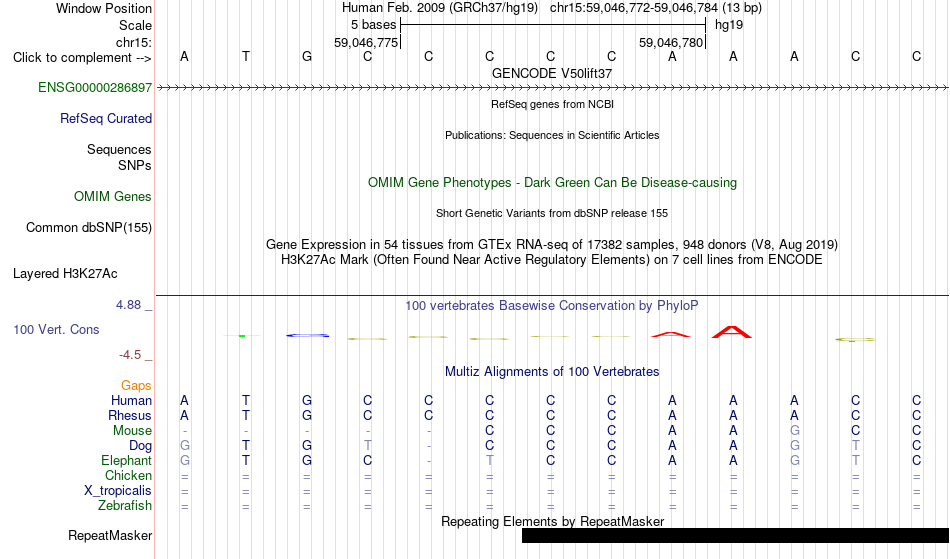
Task: Click the Dog species label
Action: coord(140,446)
